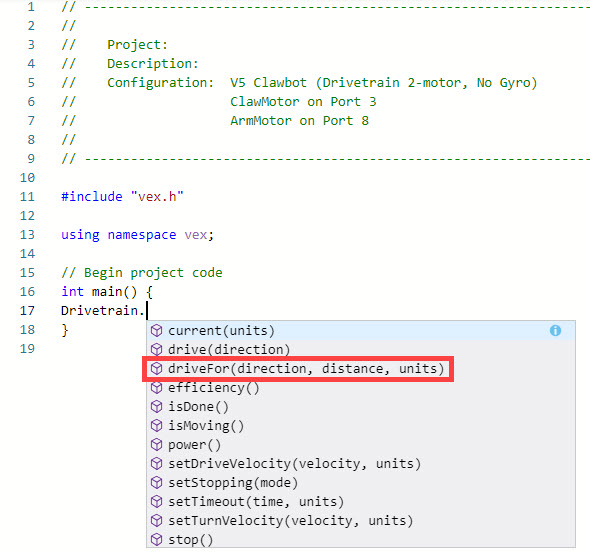Click the cube icon beside driveFor suggestion

click(x=157, y=369)
